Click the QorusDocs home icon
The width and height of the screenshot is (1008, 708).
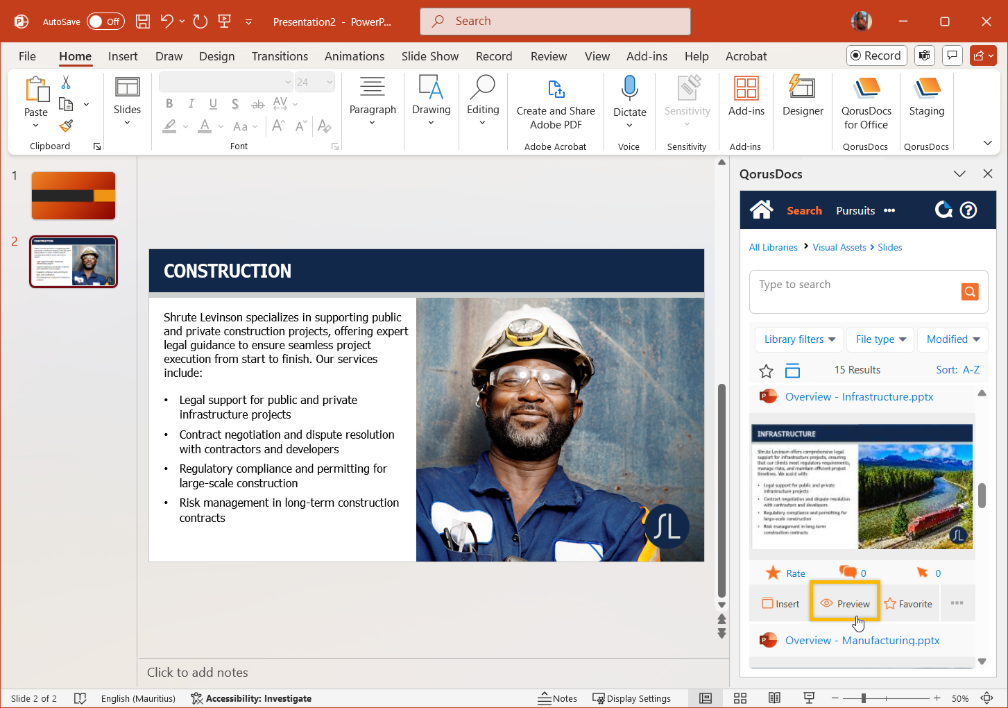[762, 210]
